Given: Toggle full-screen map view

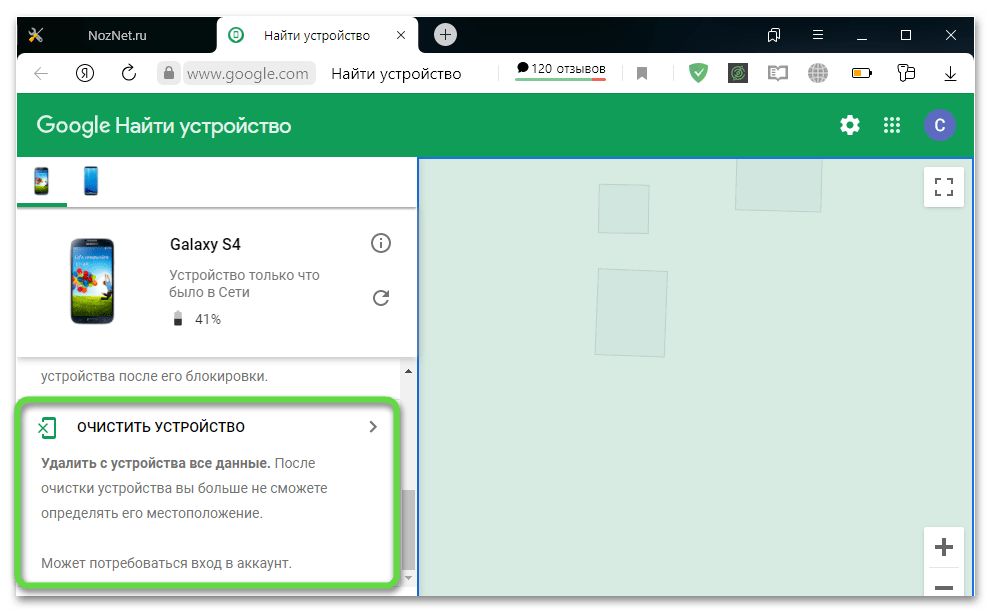Looking at the screenshot, I should point(943,187).
